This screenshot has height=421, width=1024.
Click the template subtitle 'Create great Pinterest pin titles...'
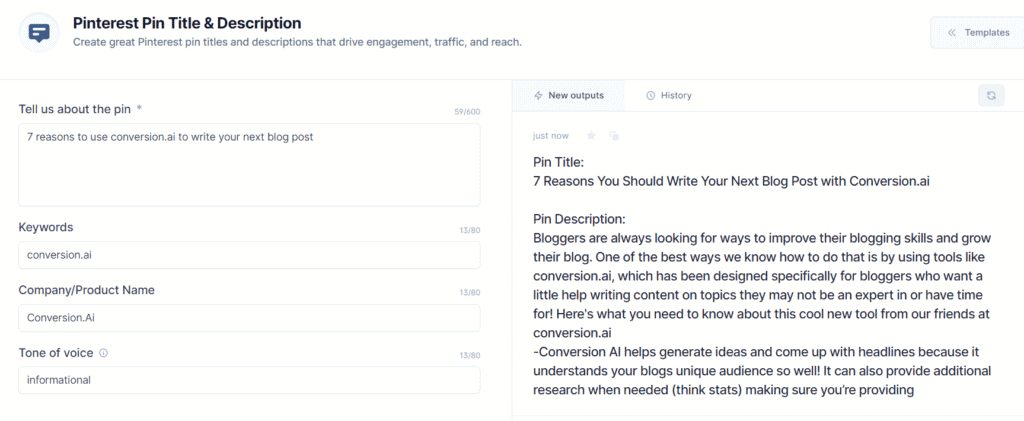pyautogui.click(x=297, y=42)
